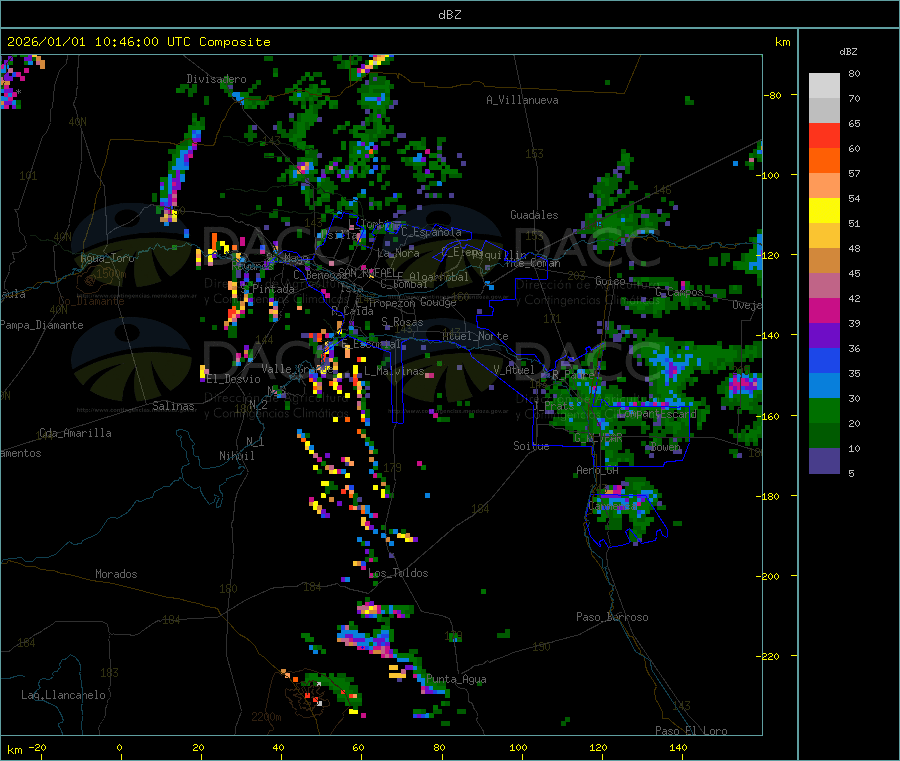Click the 2200m elevation label near the bottom

pyautogui.click(x=266, y=717)
